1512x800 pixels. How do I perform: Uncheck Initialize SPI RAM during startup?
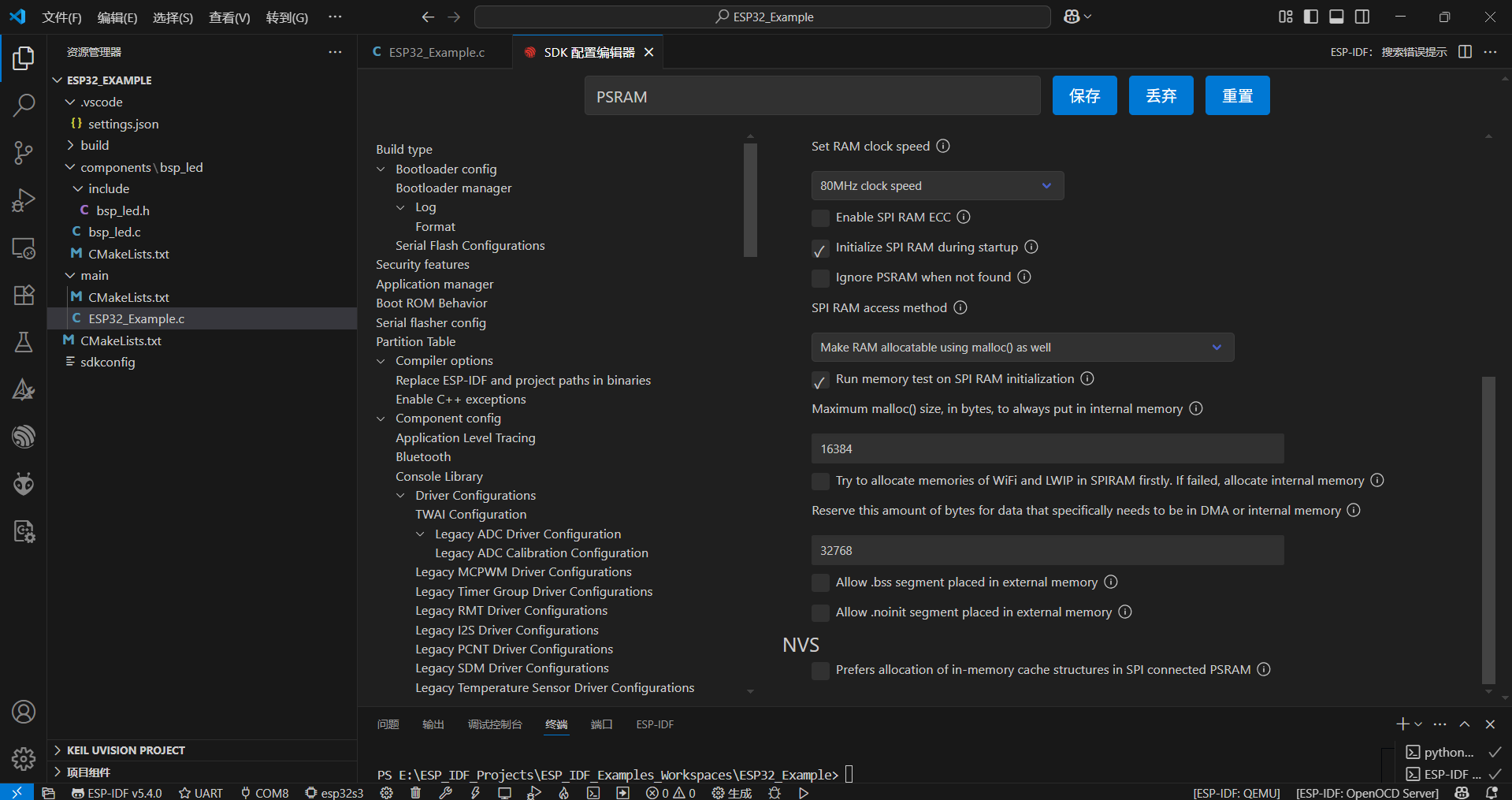click(x=820, y=247)
